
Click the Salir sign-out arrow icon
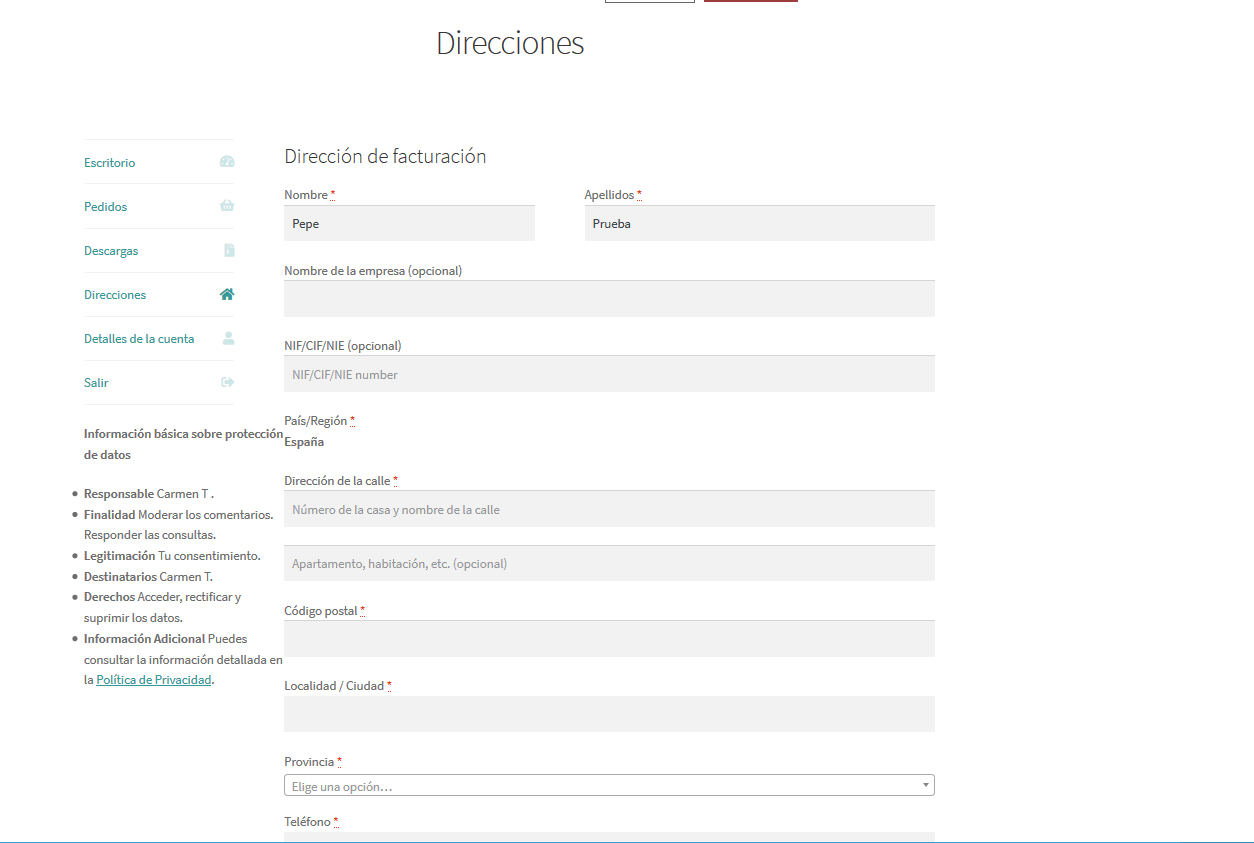click(227, 382)
